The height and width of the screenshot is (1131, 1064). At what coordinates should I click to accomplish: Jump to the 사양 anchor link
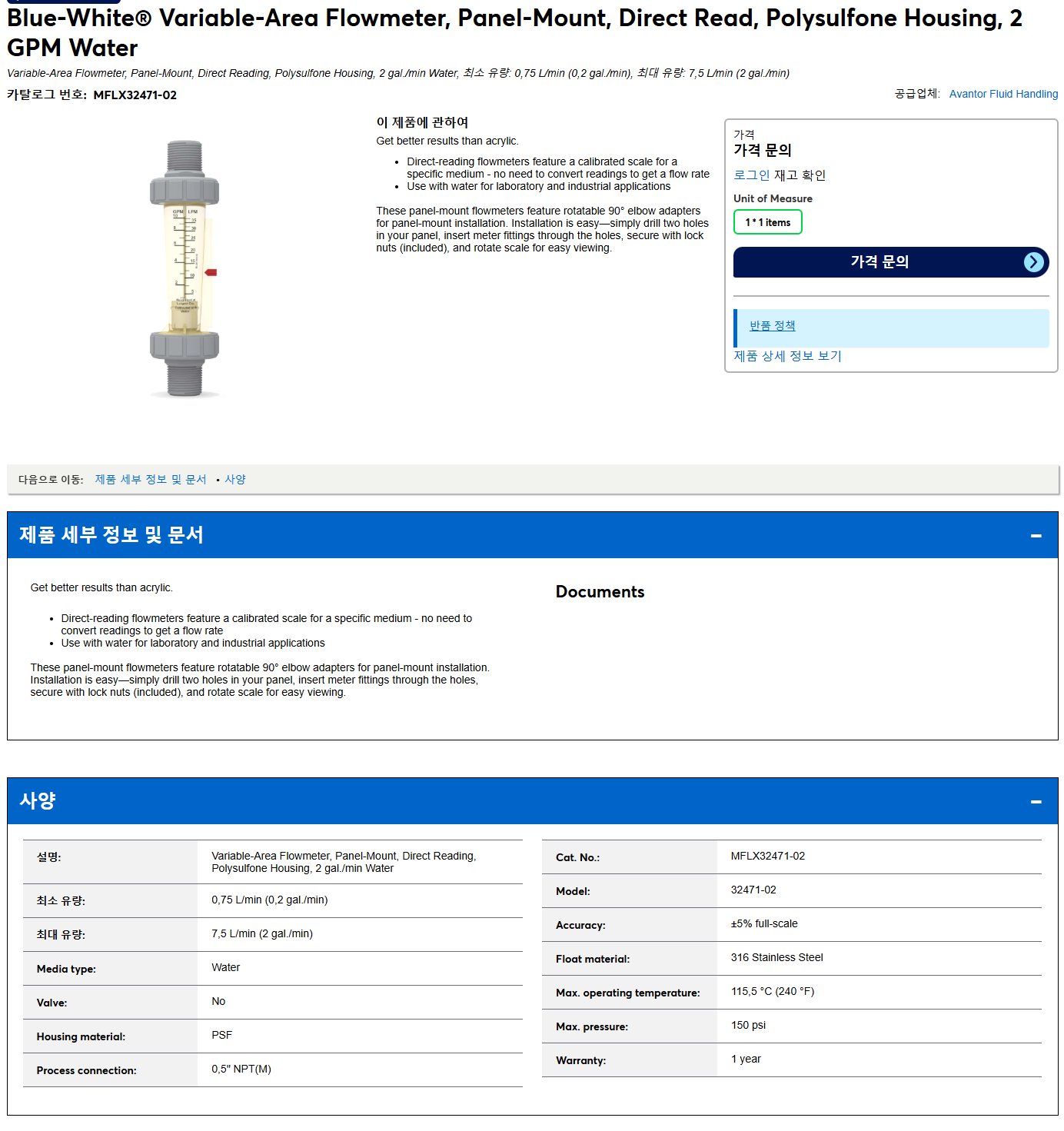[x=235, y=480]
